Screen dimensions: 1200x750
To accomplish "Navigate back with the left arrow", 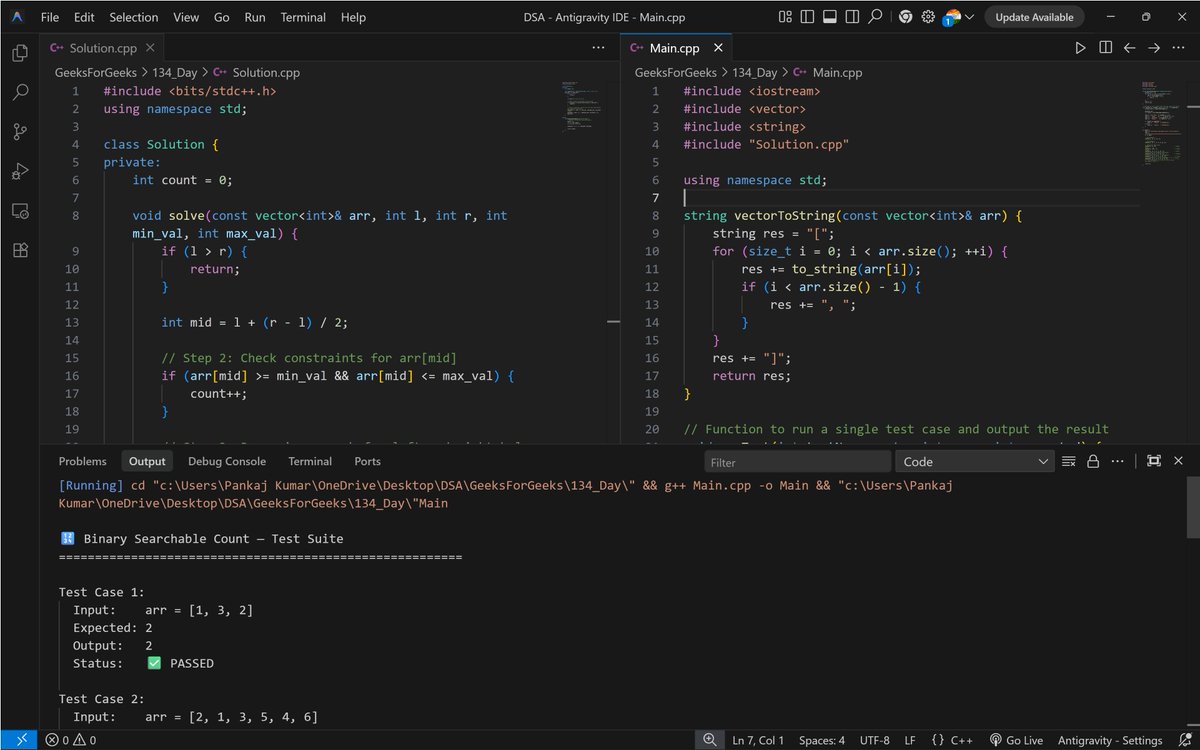I will click(1129, 47).
